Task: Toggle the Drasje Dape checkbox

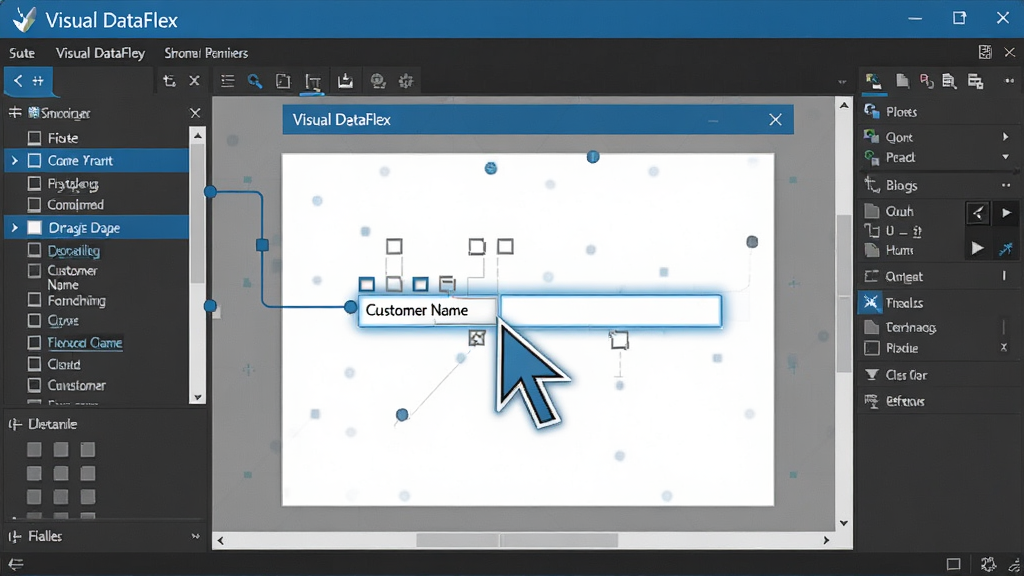Action: point(35,227)
